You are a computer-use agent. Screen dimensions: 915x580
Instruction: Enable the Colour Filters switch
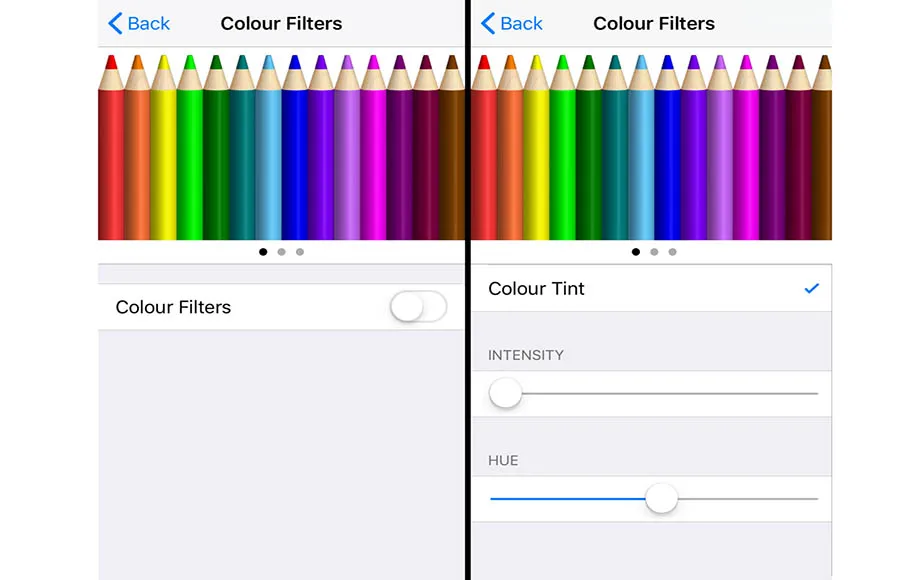tap(418, 307)
